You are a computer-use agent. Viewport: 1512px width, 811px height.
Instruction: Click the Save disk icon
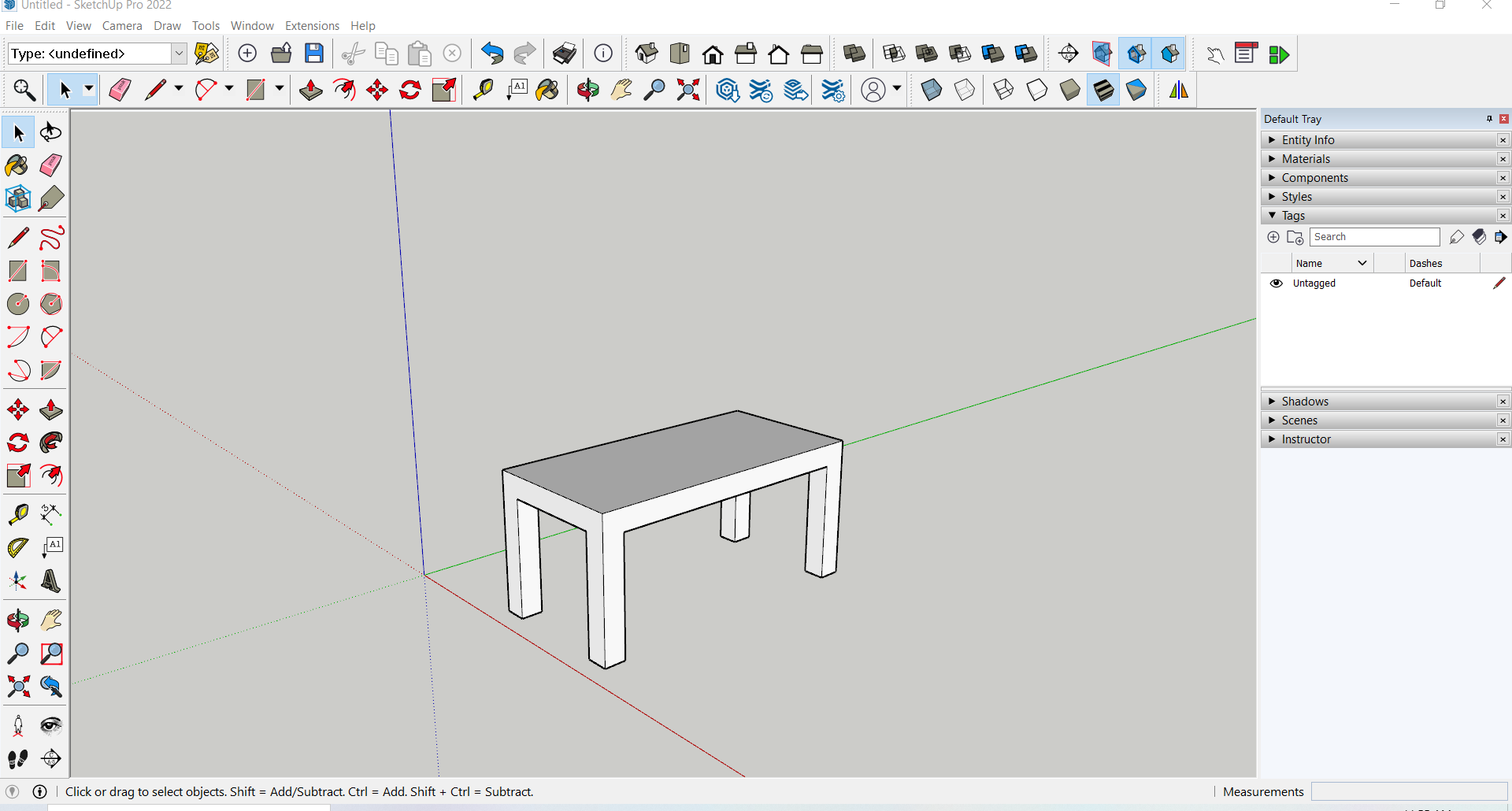tap(314, 54)
